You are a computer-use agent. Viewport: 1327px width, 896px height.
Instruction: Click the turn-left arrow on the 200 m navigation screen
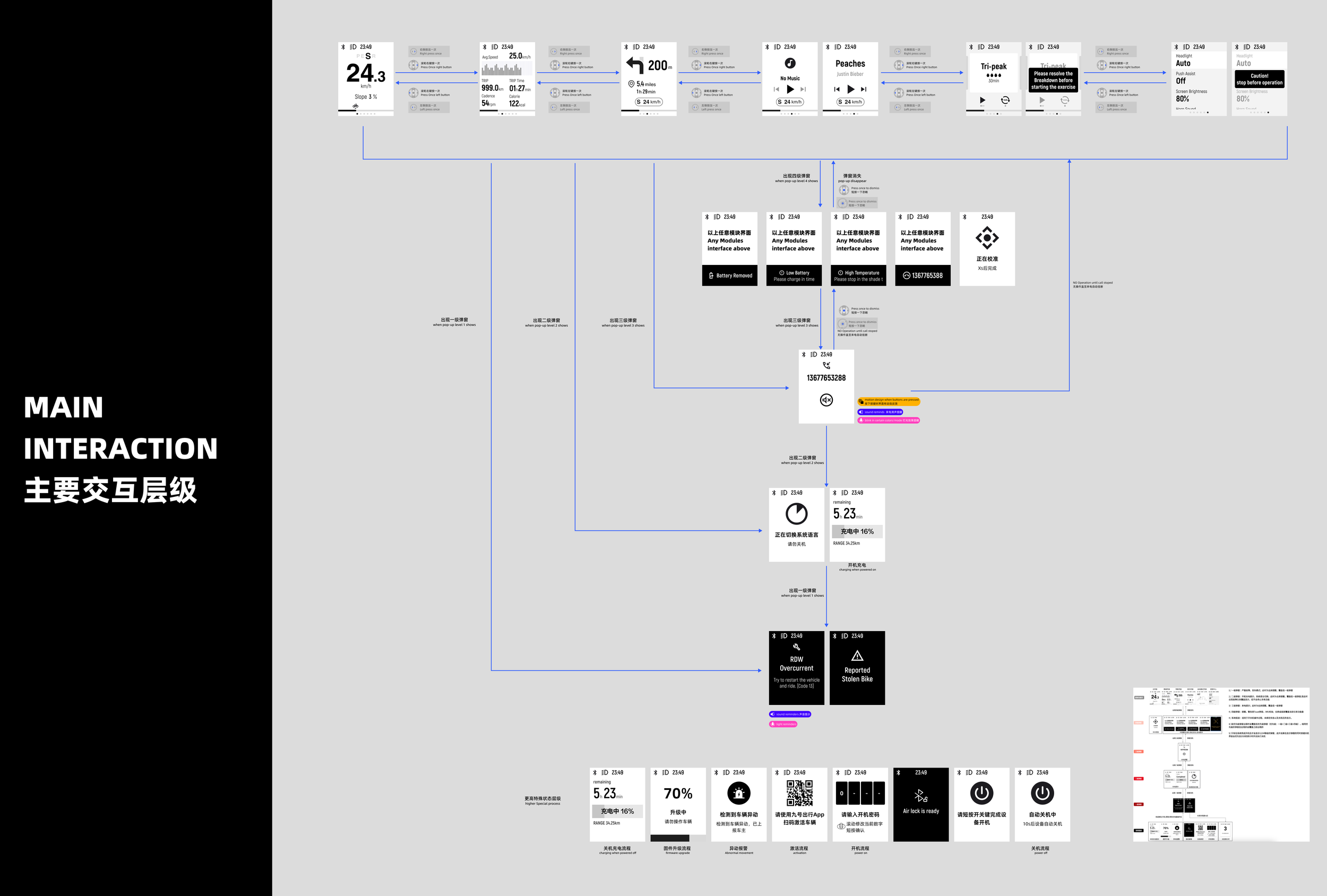click(634, 65)
